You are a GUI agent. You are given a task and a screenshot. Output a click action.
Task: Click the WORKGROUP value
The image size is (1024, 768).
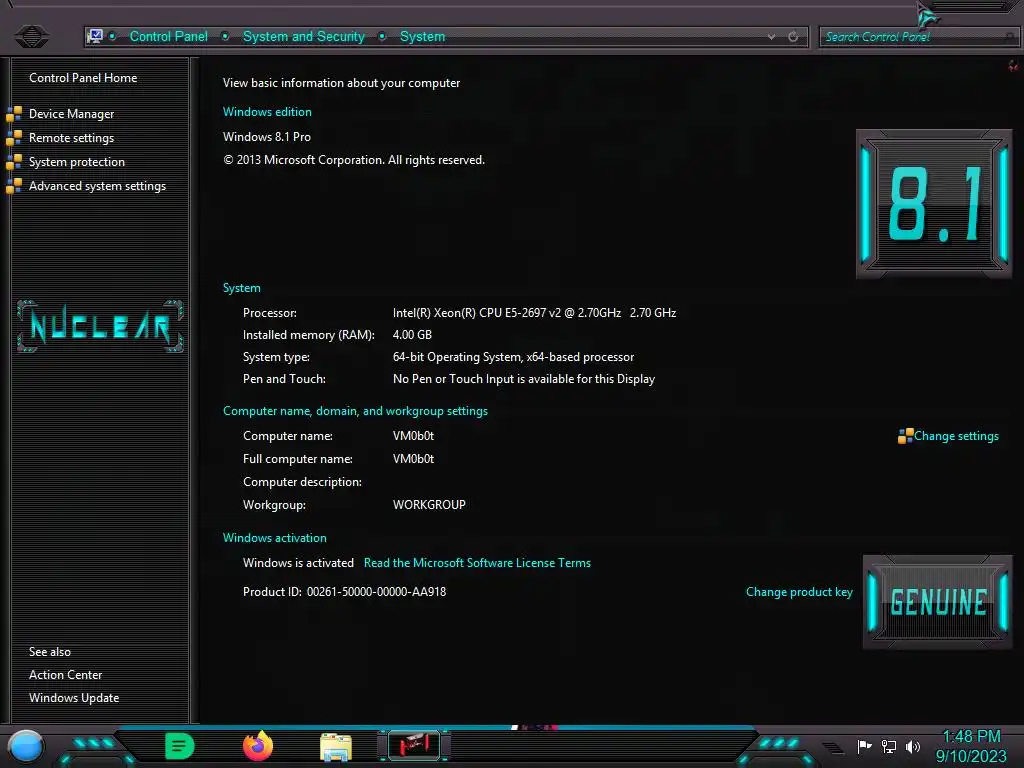429,504
